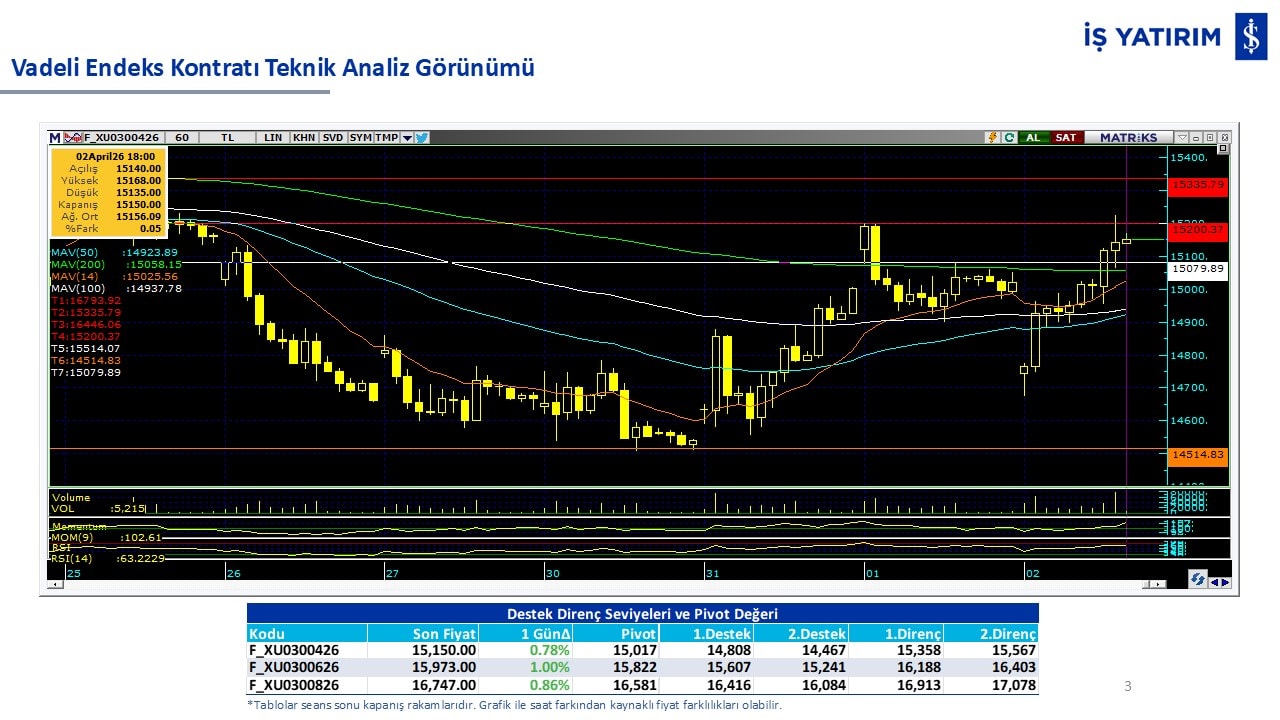This screenshot has height=720, width=1280.
Task: Click the Twitter bird icon
Action: pos(422,138)
